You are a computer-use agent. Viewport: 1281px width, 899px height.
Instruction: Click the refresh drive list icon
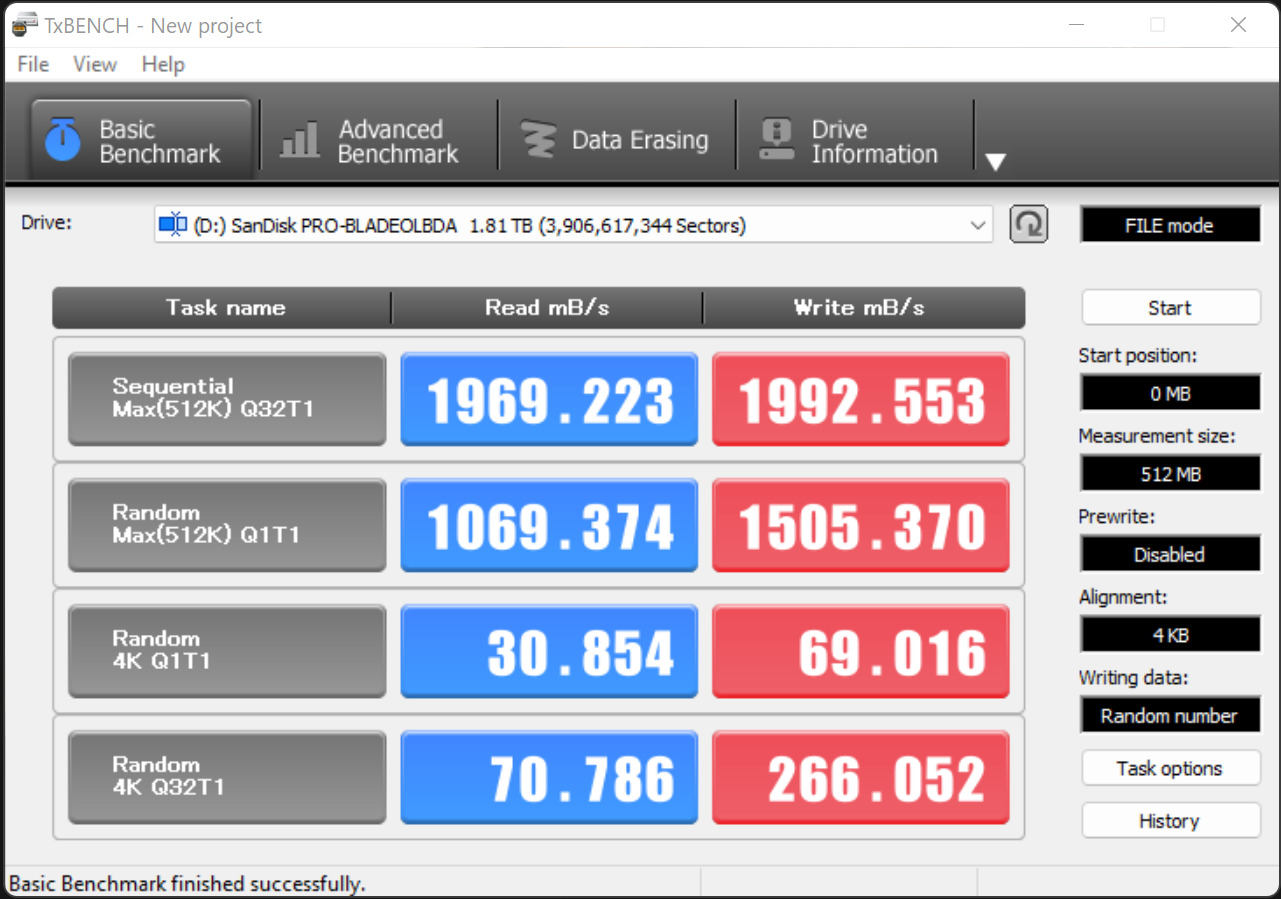coord(1028,225)
